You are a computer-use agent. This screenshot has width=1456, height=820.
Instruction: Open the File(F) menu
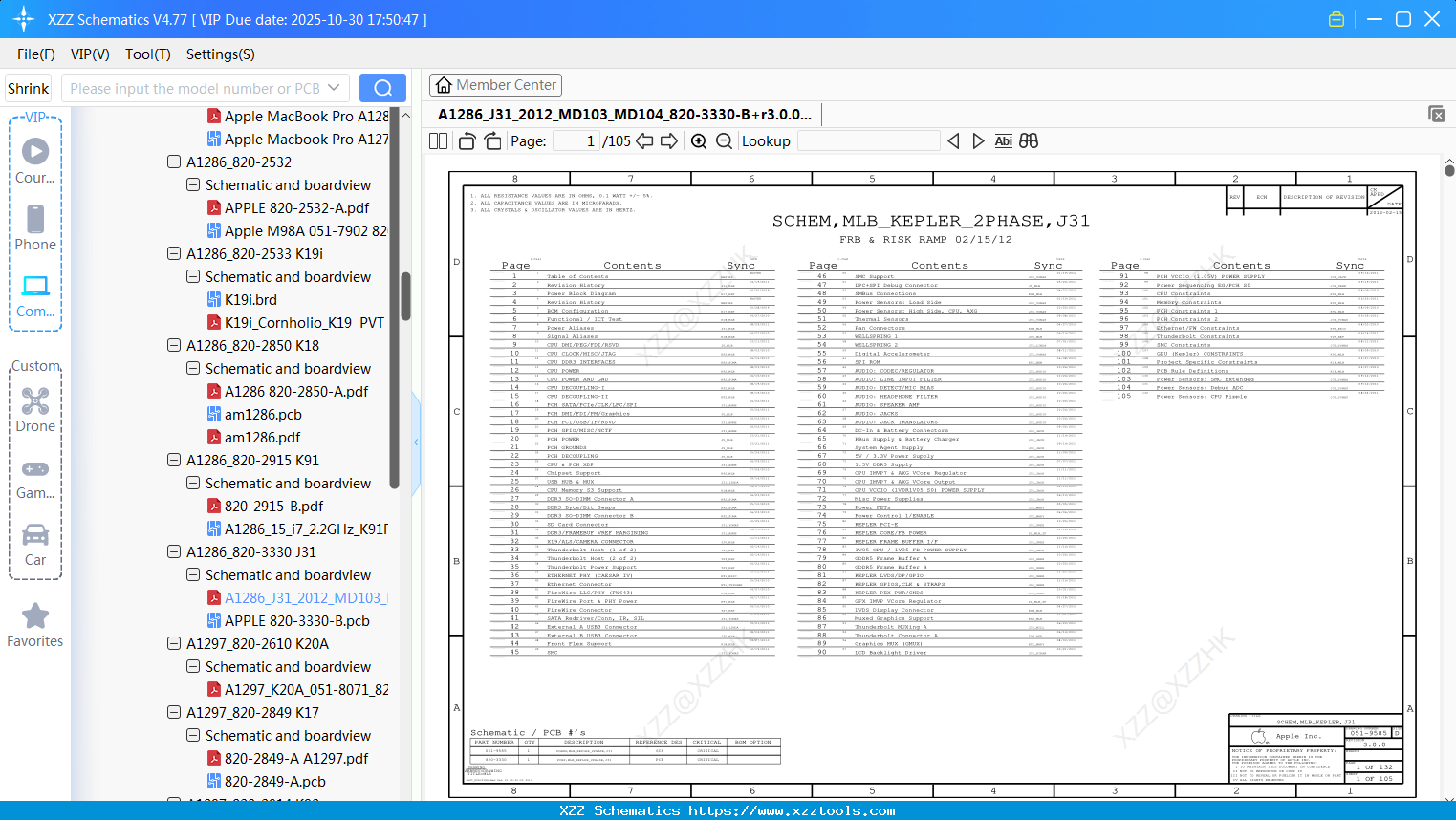coord(36,54)
